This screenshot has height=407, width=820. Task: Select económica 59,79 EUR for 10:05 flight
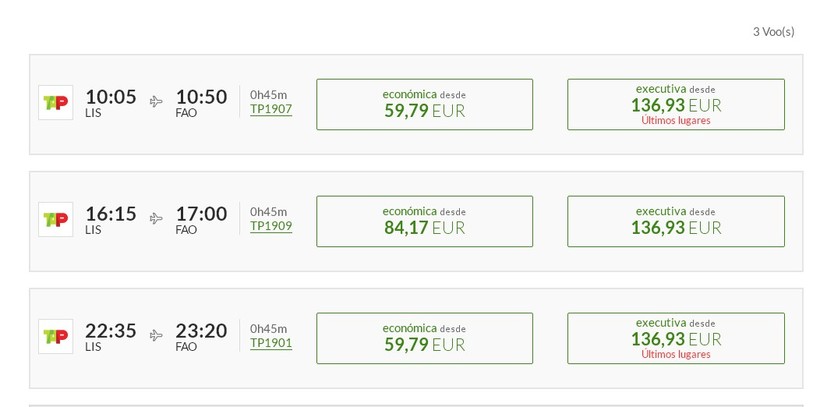tap(425, 104)
